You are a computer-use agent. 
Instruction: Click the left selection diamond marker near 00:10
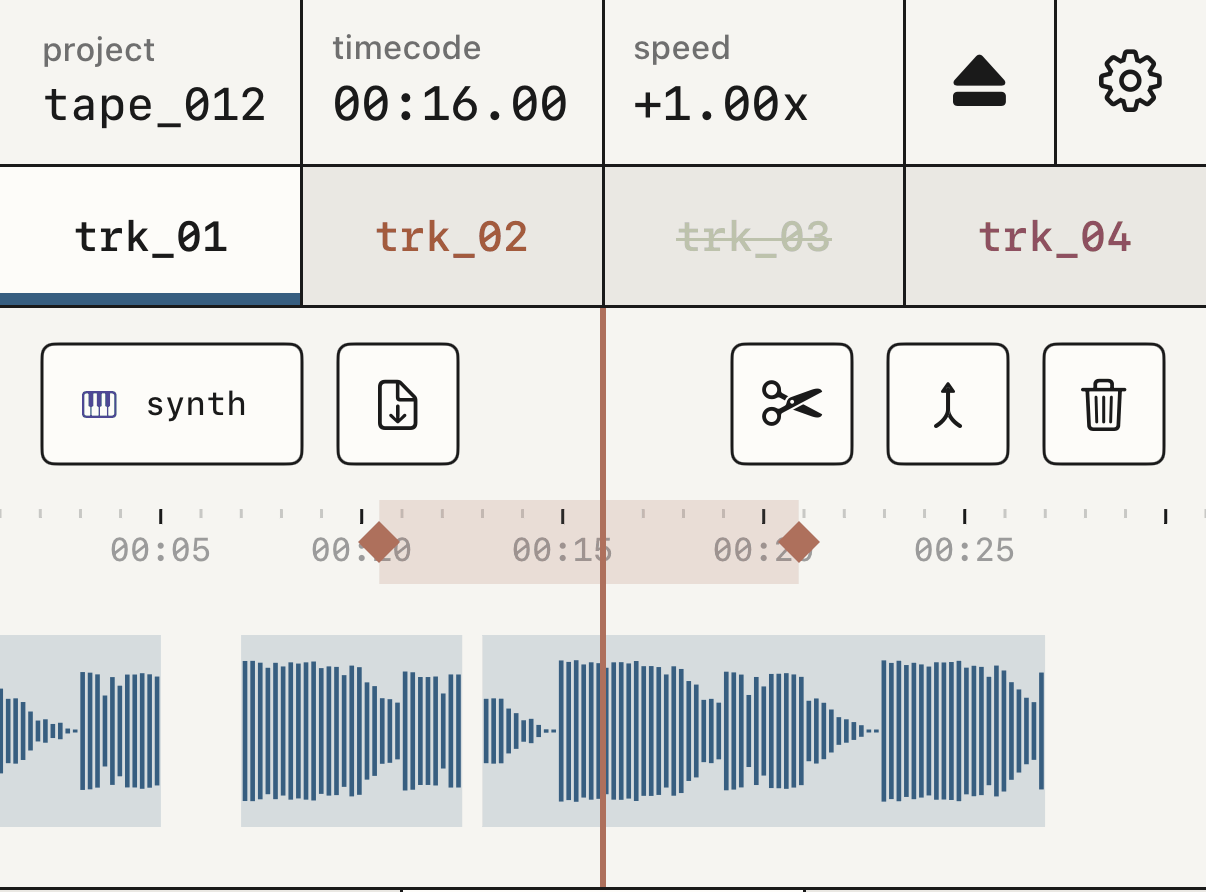[x=379, y=542]
